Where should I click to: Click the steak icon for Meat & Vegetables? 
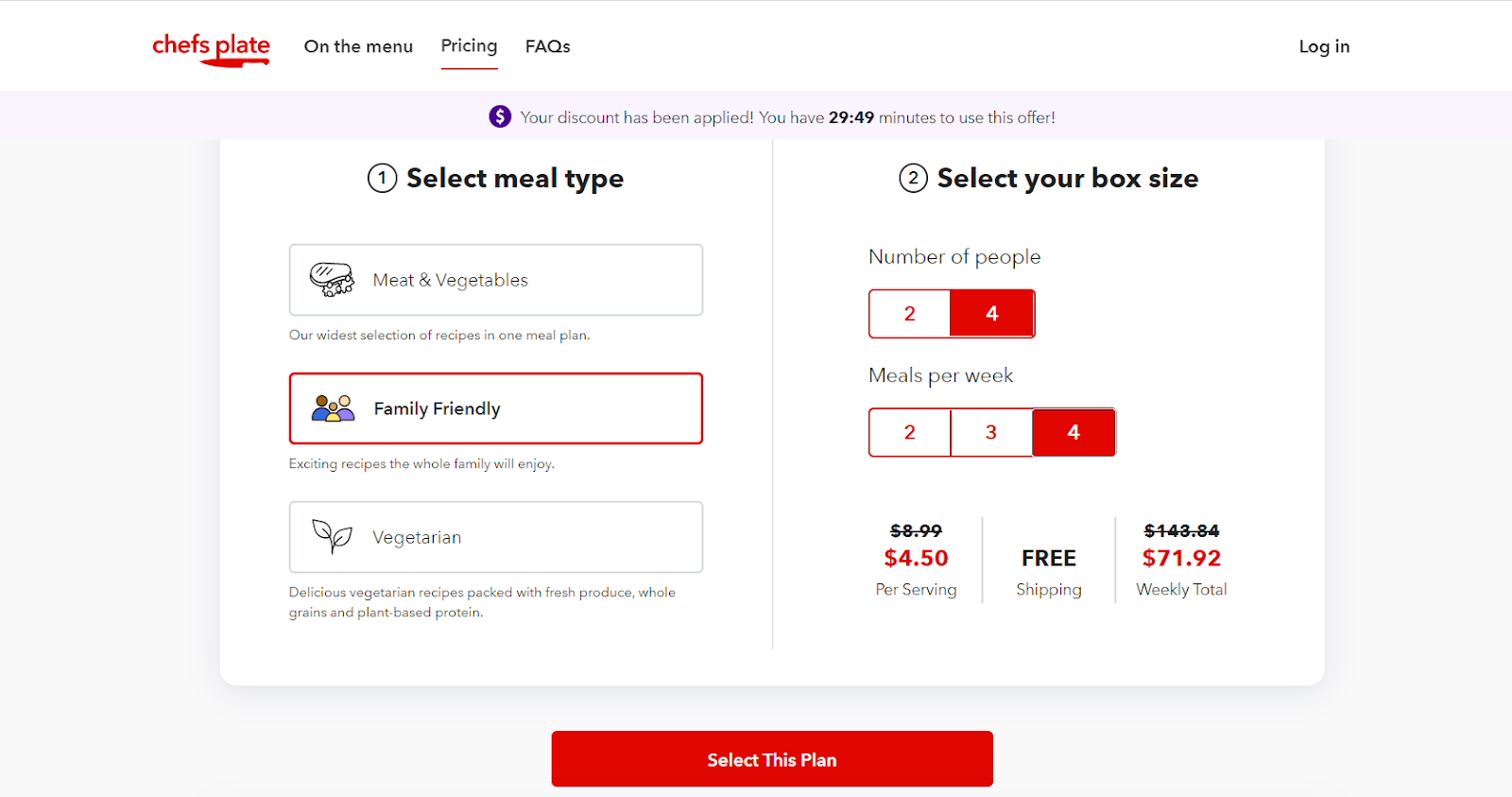point(332,280)
